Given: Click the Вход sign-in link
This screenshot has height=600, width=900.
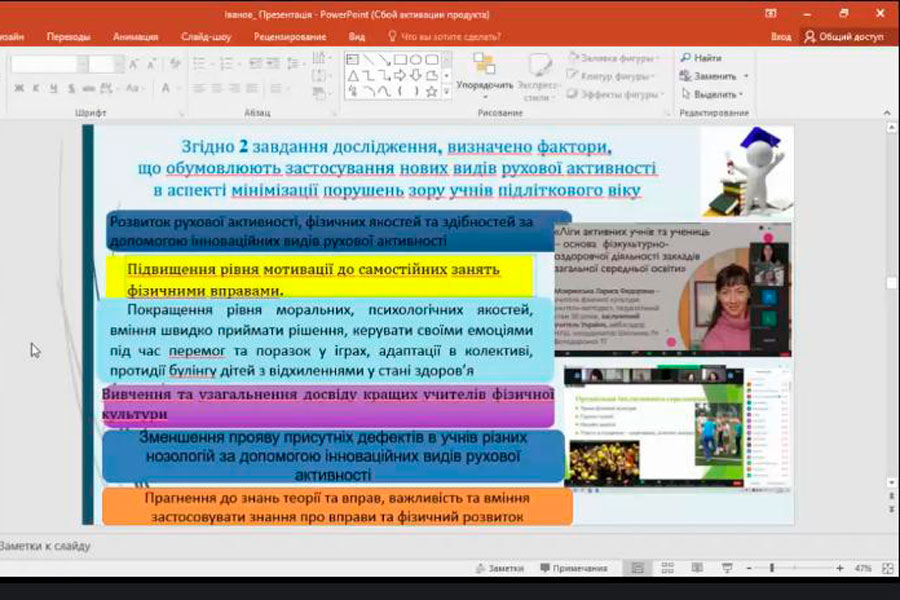Looking at the screenshot, I should [781, 37].
